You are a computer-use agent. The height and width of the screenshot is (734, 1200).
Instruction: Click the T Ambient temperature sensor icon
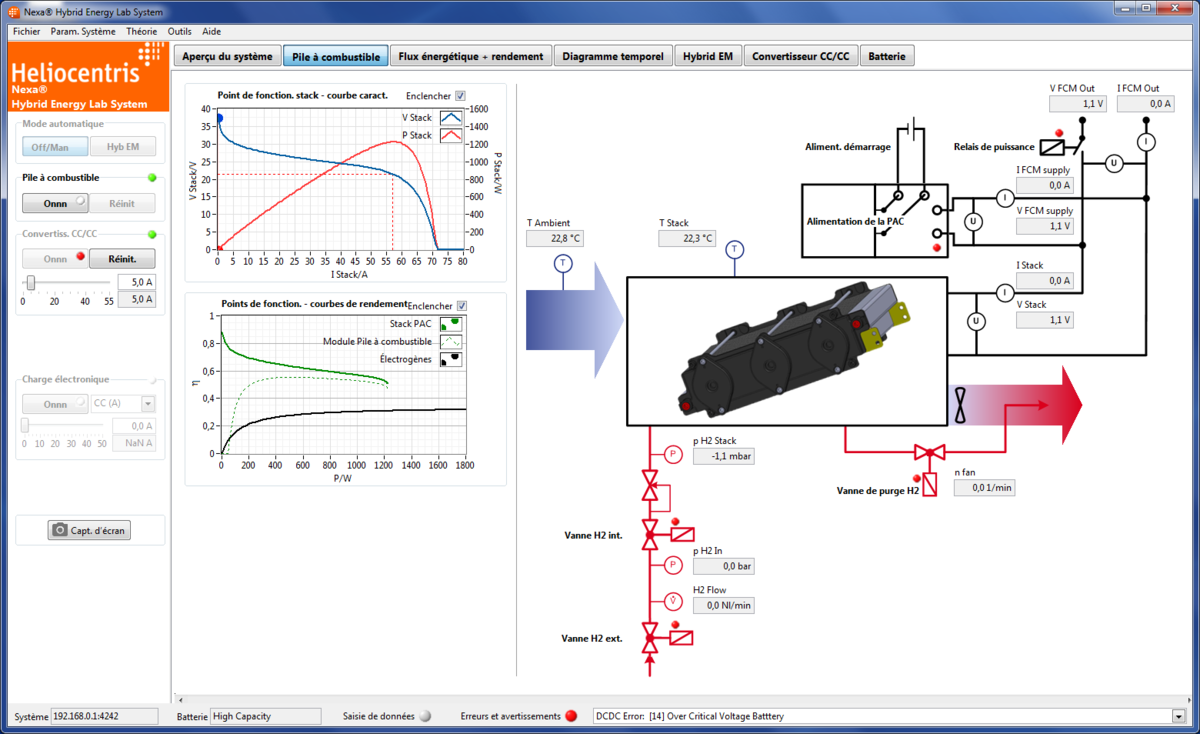point(563,263)
